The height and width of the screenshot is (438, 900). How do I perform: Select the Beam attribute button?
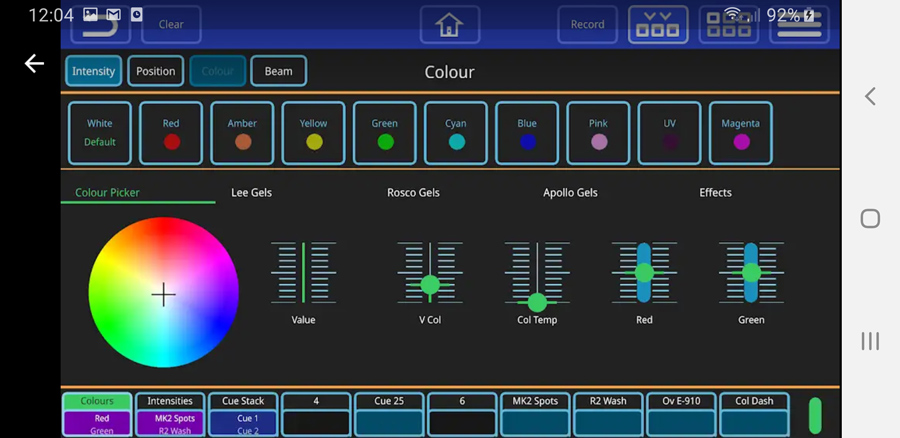point(278,71)
